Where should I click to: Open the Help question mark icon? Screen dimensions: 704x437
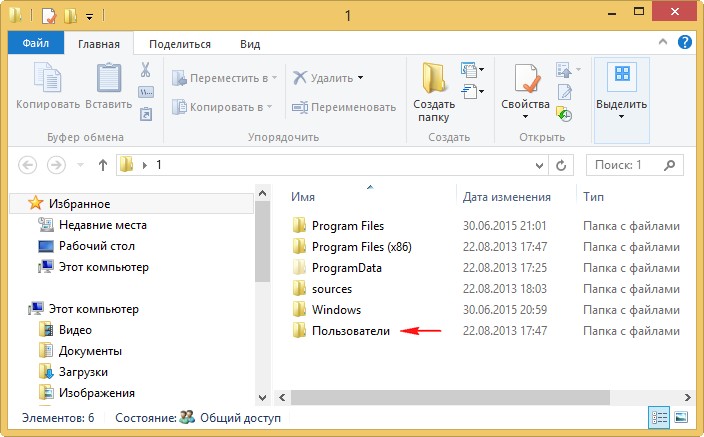685,43
